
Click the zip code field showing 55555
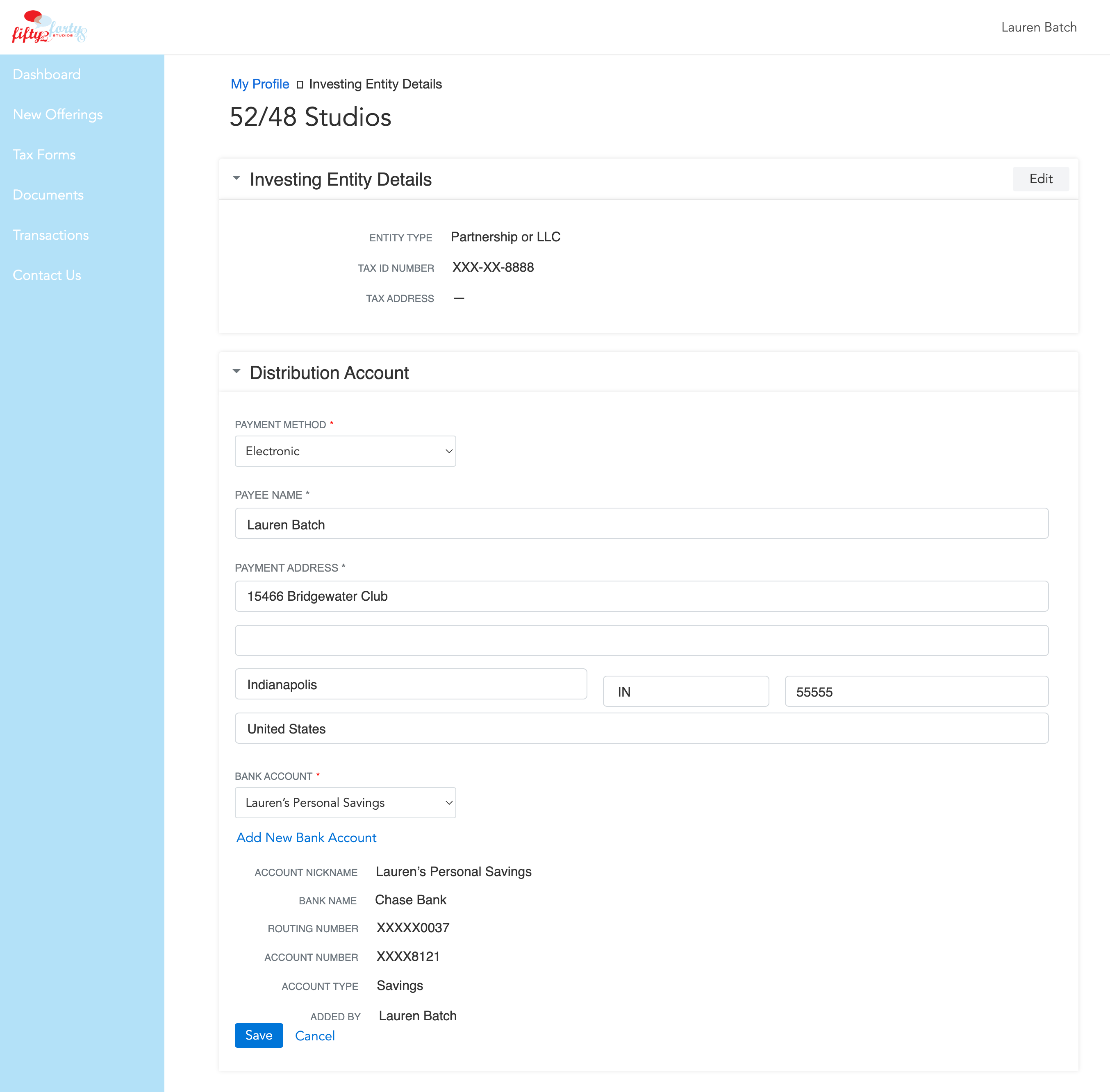tap(916, 692)
